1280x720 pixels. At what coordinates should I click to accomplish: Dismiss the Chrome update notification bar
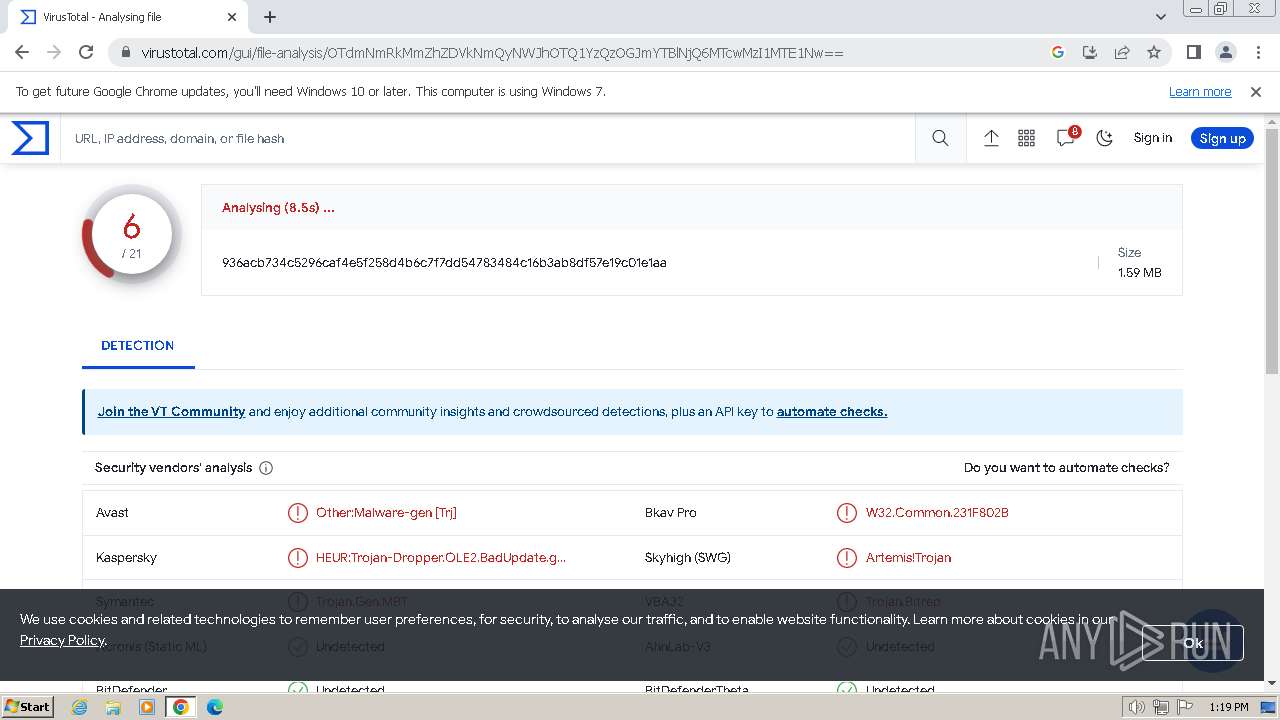click(x=1256, y=91)
